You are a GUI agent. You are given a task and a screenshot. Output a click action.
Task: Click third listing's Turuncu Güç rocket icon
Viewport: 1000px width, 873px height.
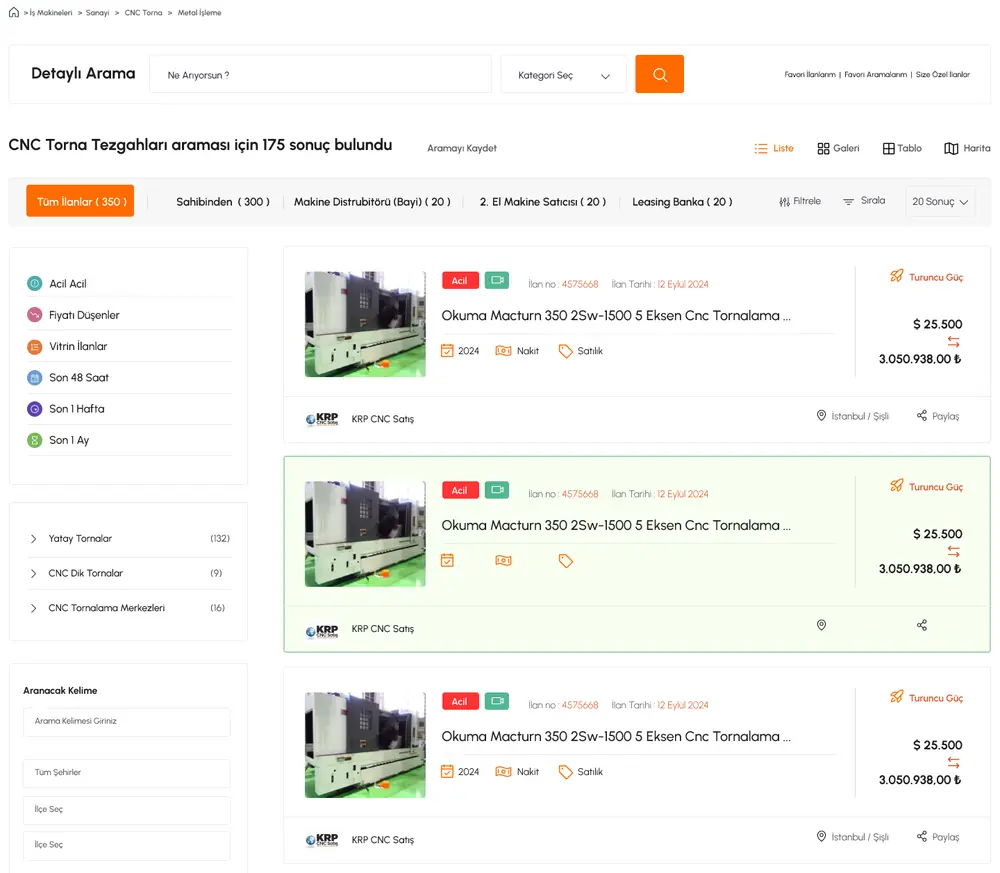pos(897,696)
